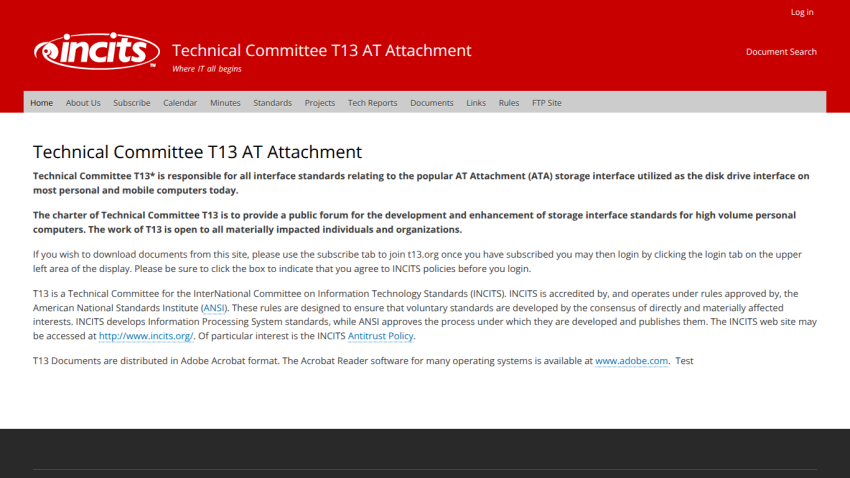Open the FTP Site menu item
The height and width of the screenshot is (478, 850).
point(546,102)
